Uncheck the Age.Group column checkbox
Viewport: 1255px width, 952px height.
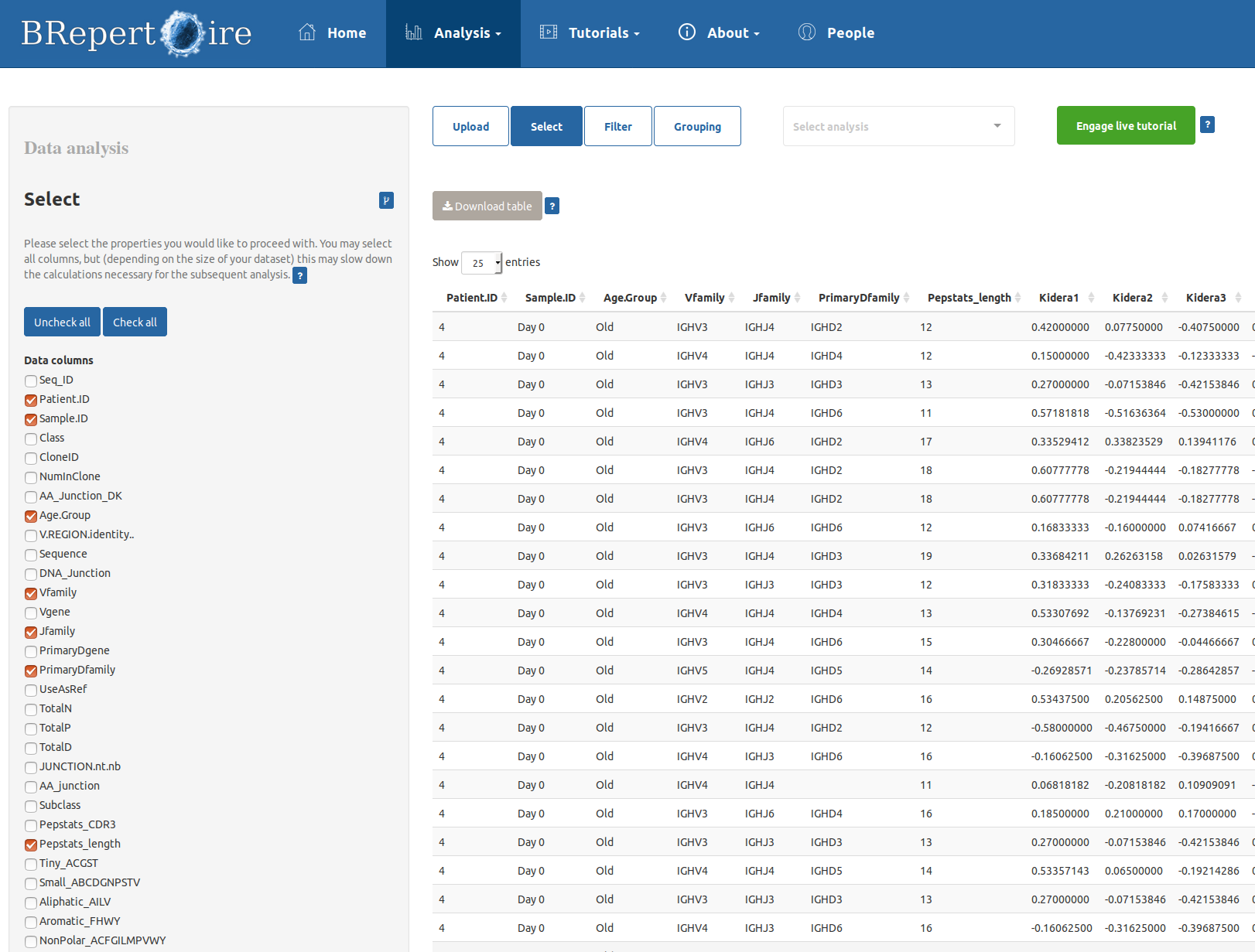31,516
